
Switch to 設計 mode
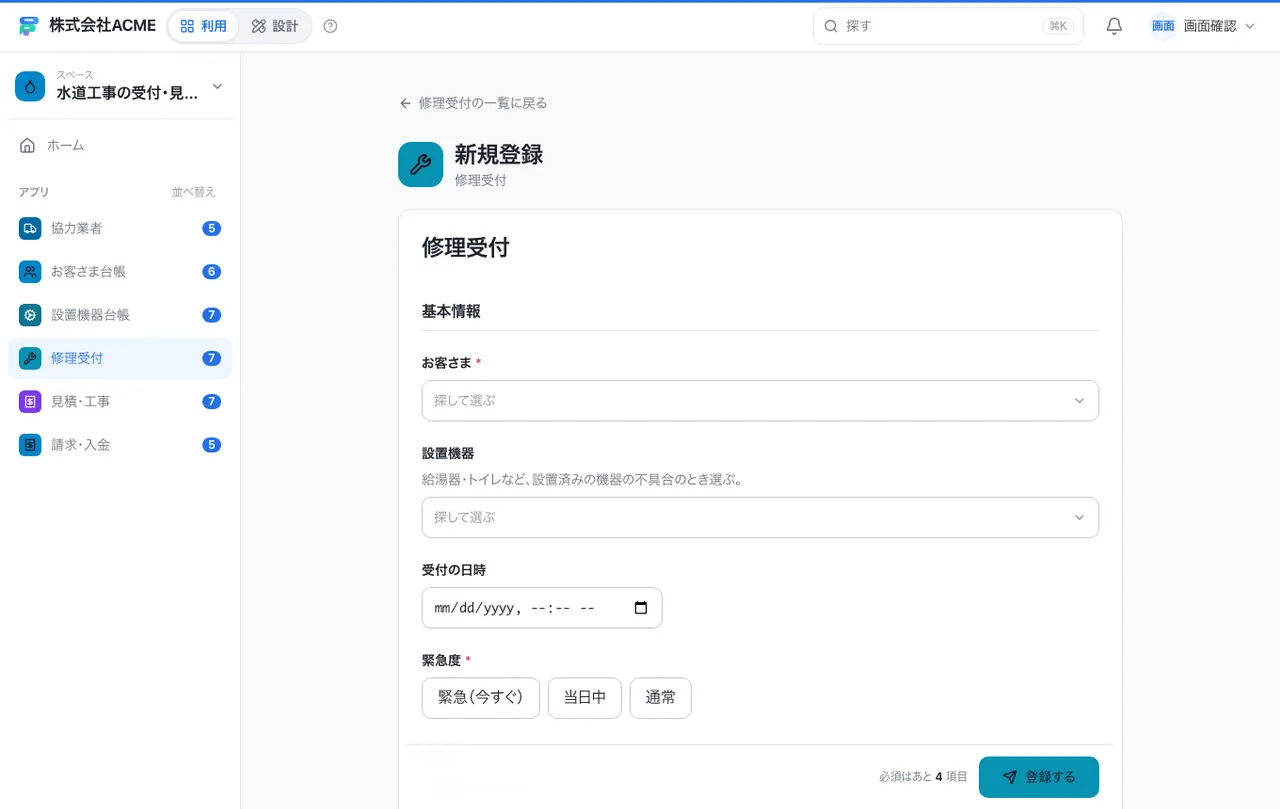(x=275, y=26)
